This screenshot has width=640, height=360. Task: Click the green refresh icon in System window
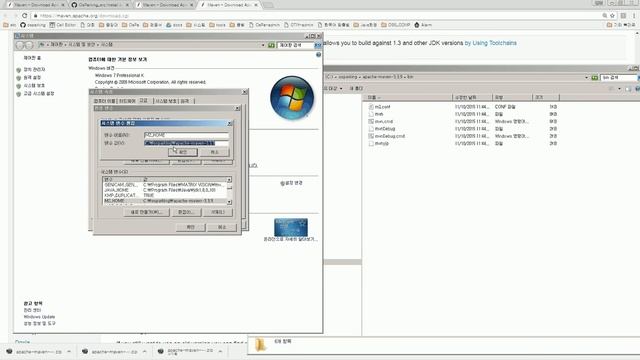(271, 45)
